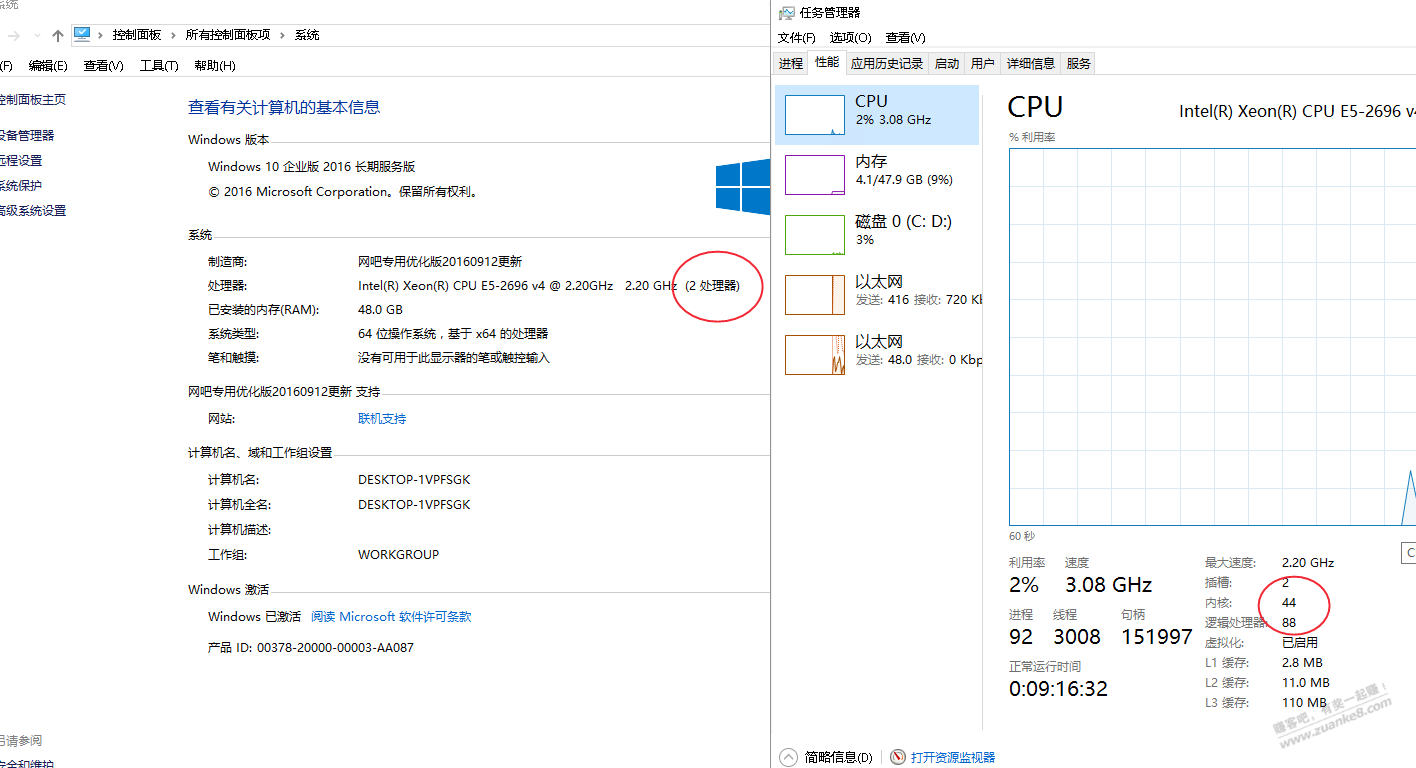Open 控制面板主页 sidebar link
The image size is (1416, 768).
pos(32,100)
